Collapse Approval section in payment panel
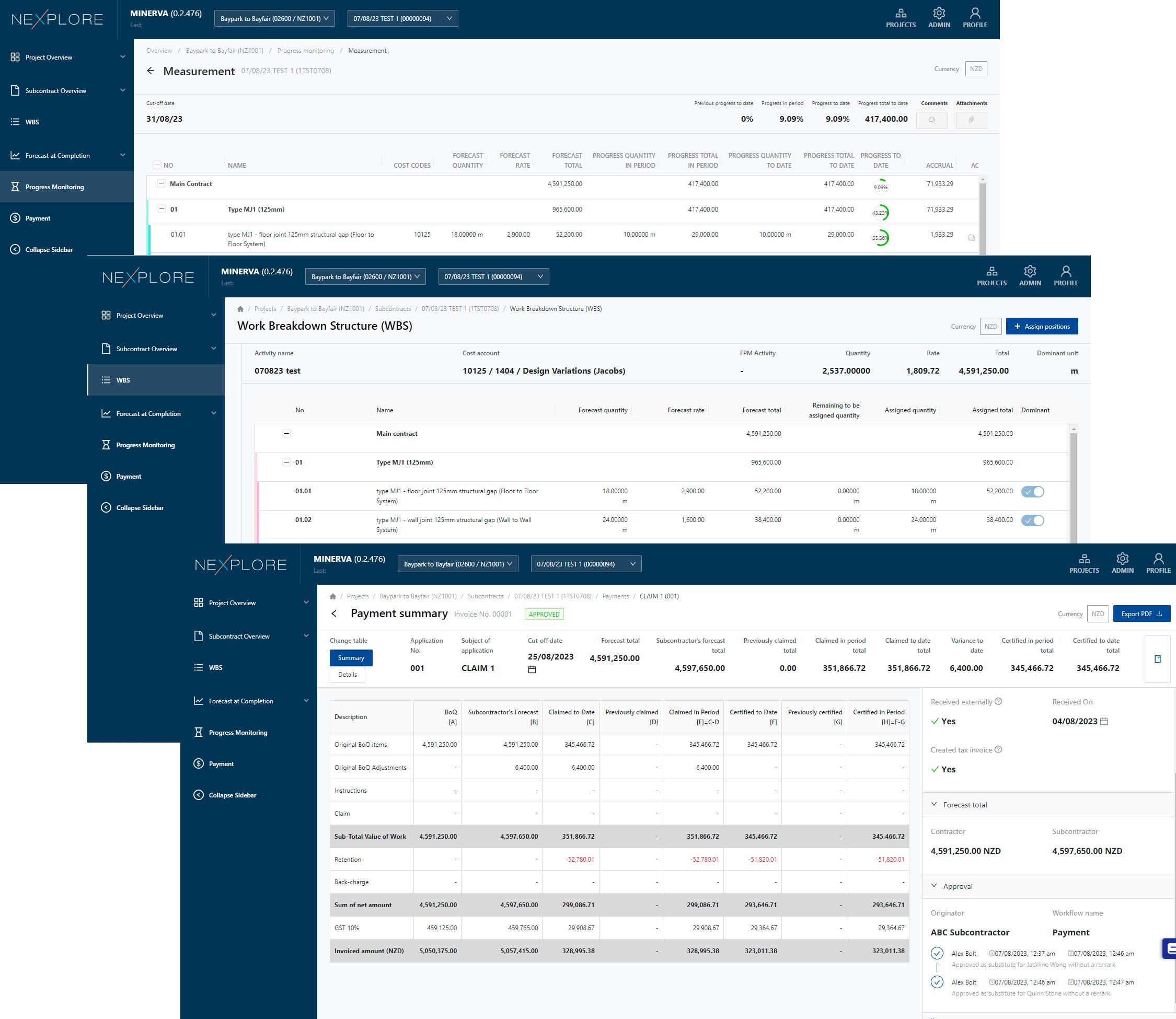 [934, 886]
